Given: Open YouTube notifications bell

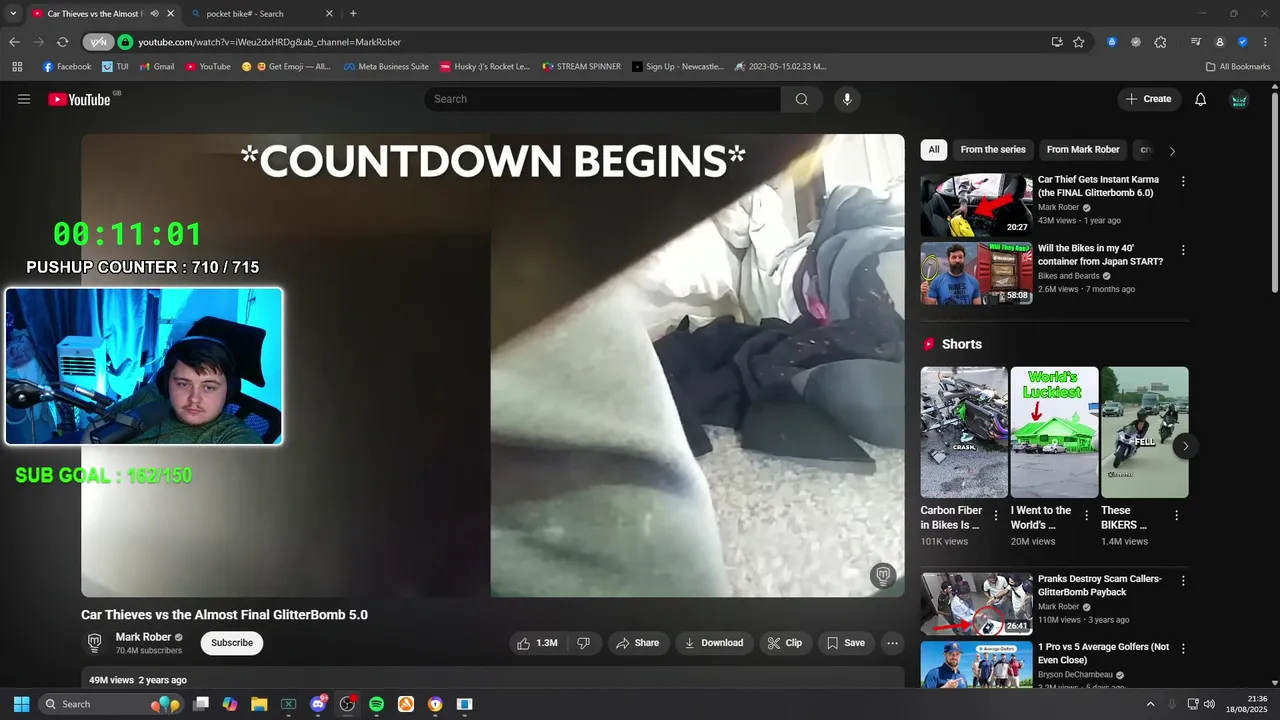Looking at the screenshot, I should coord(1201,99).
